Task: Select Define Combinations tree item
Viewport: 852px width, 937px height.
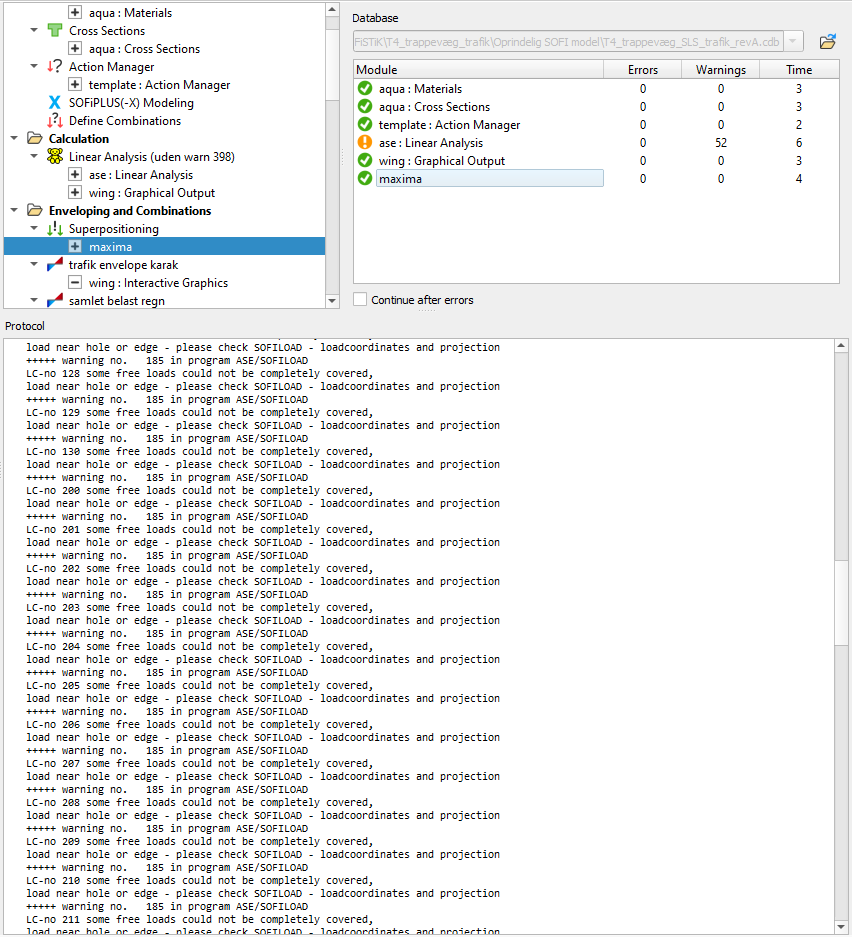Action: [x=124, y=121]
